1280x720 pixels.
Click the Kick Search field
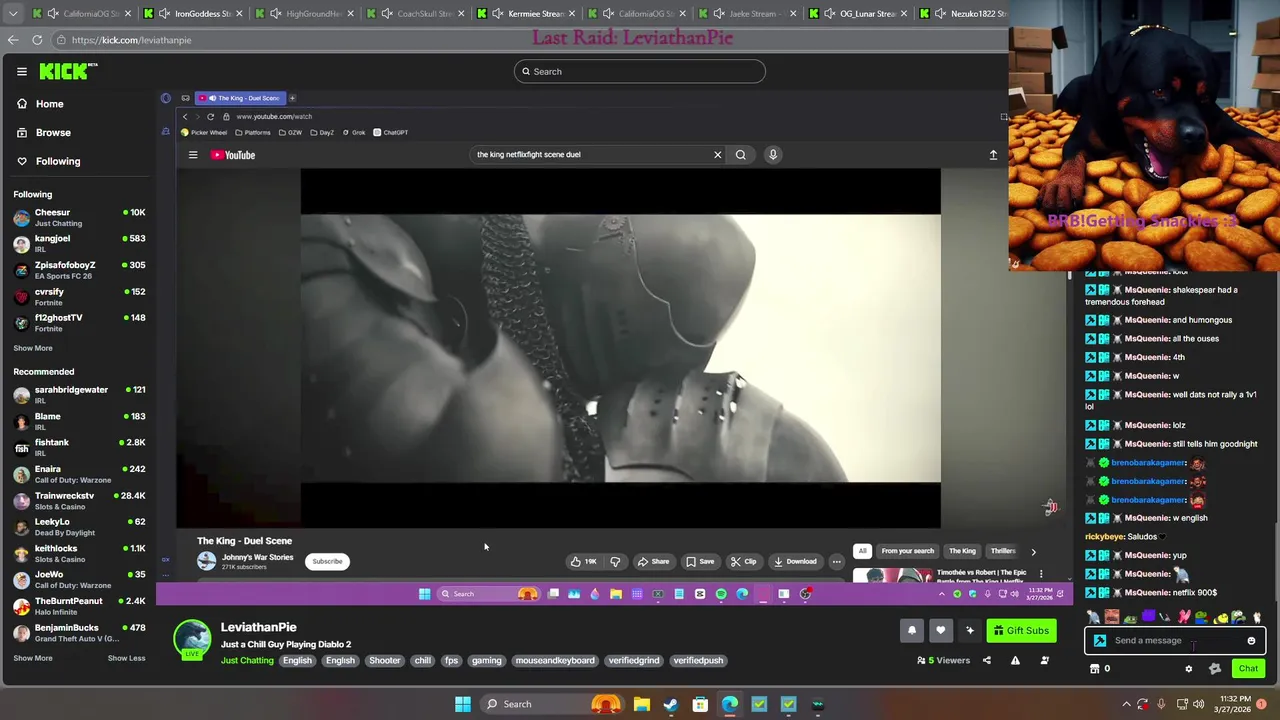(640, 71)
